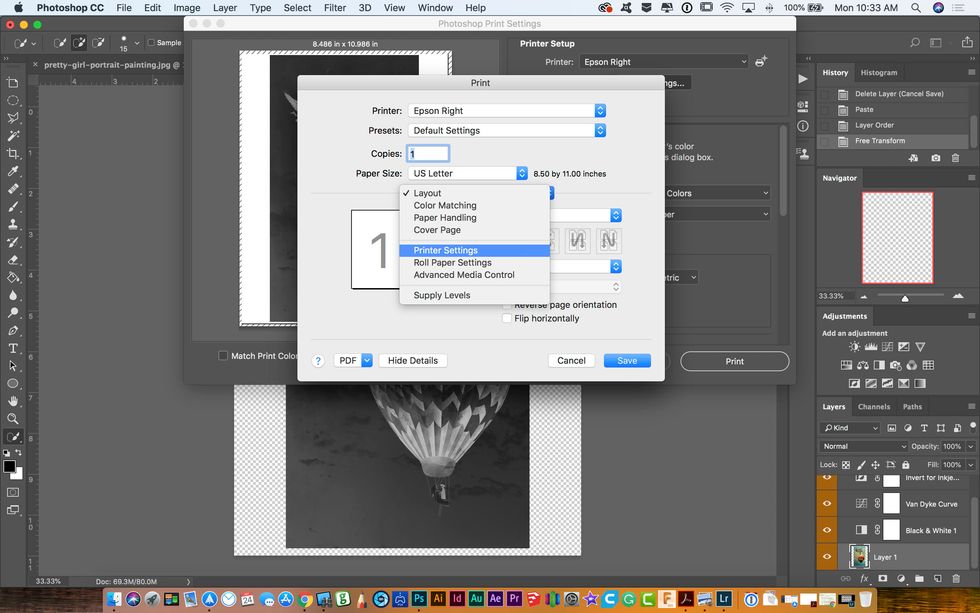
Task: Add a Curves adjustment
Action: (888, 346)
